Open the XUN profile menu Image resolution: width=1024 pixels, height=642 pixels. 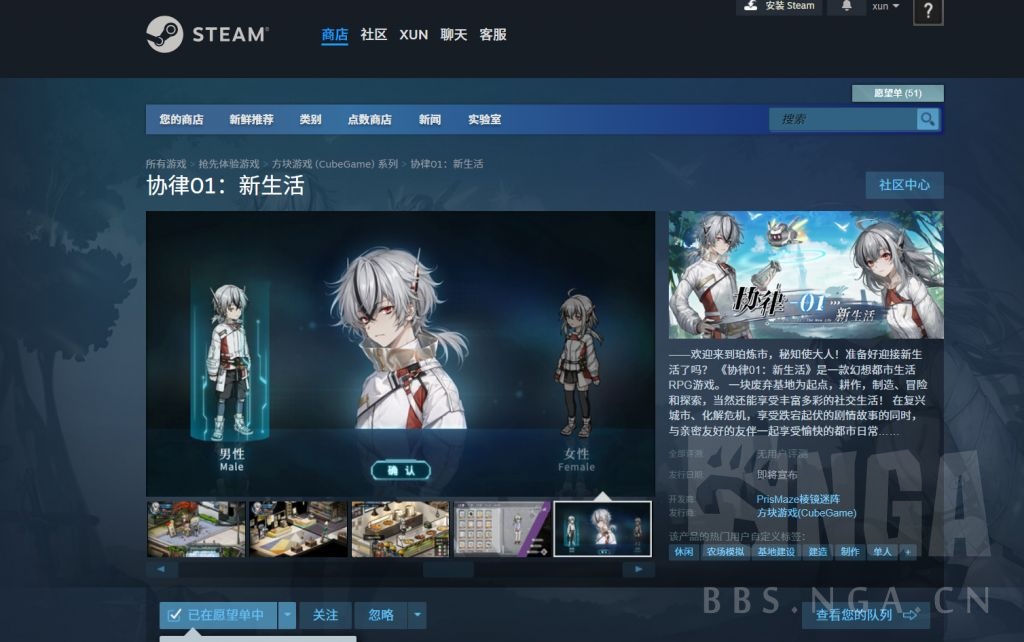click(x=413, y=35)
